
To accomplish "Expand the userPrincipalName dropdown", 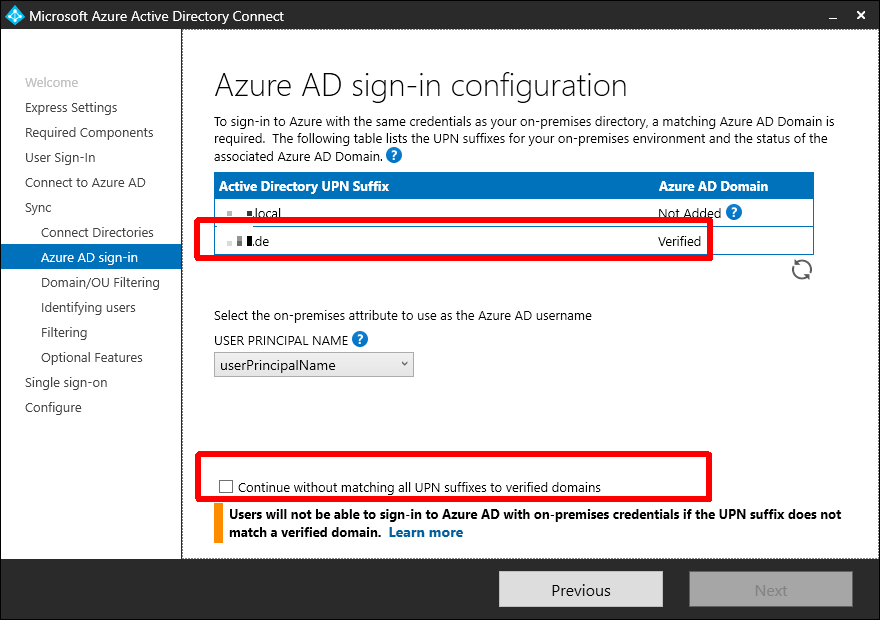I will 314,365.
